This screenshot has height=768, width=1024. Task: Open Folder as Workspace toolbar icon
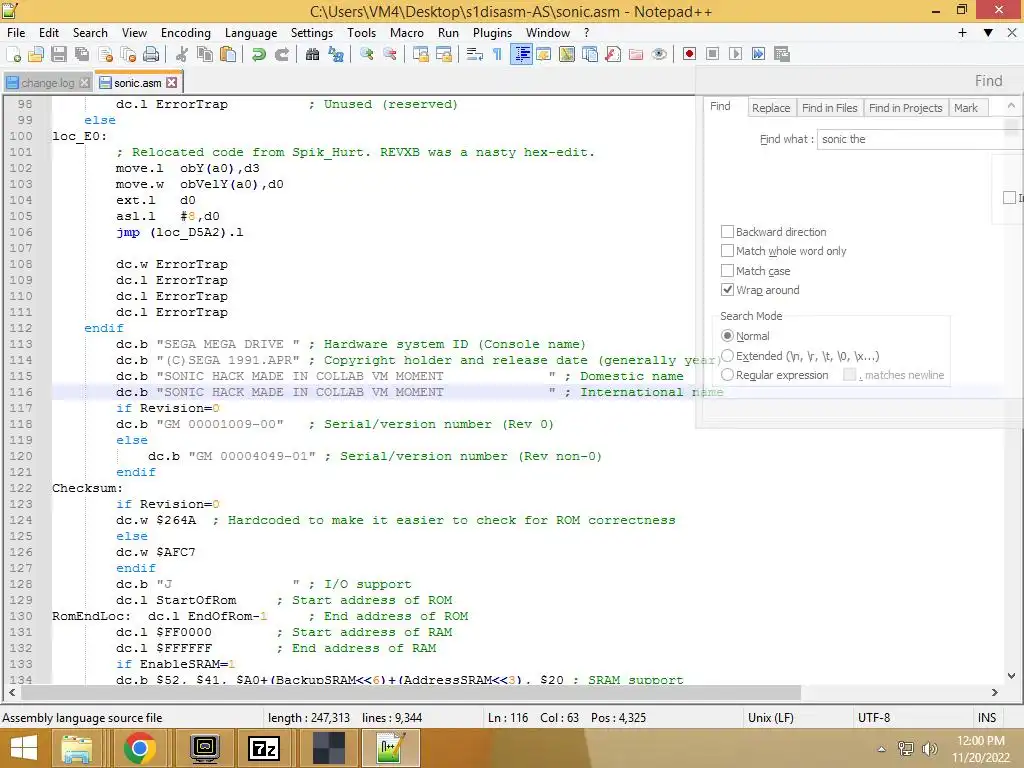coord(636,54)
